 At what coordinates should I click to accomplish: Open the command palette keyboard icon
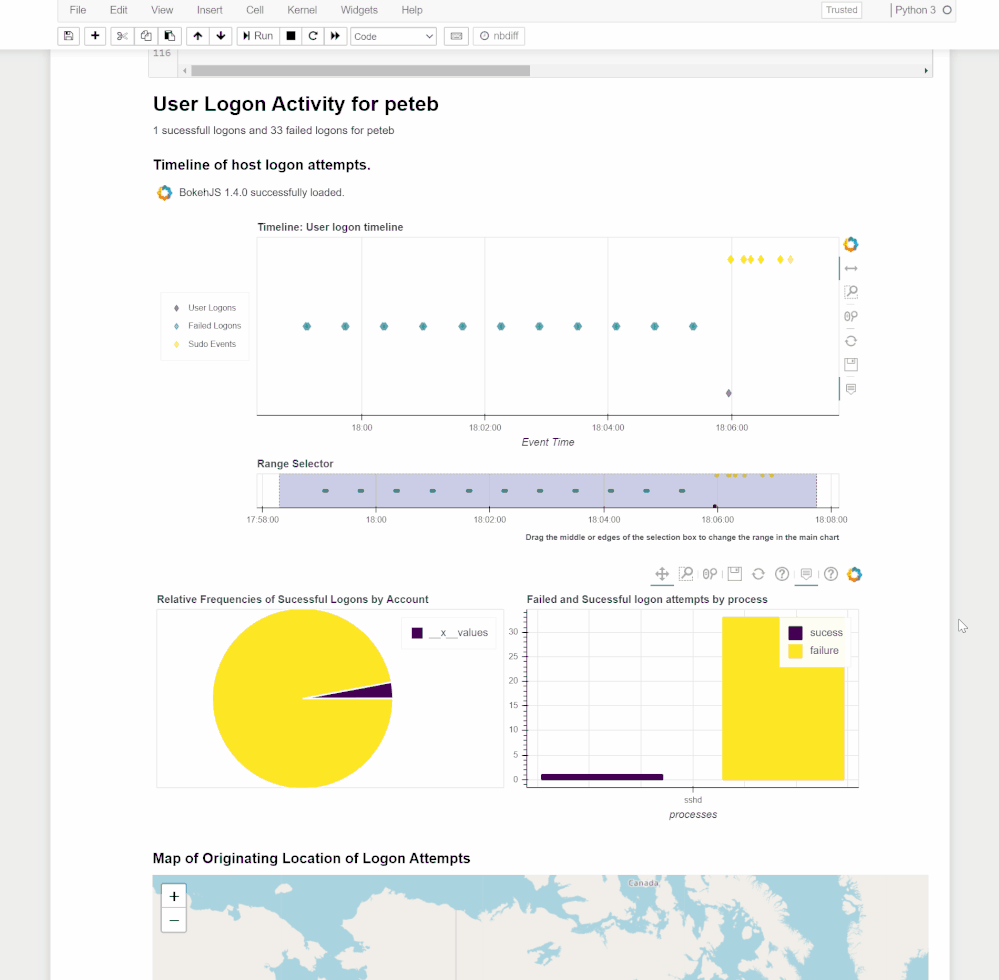tap(456, 36)
